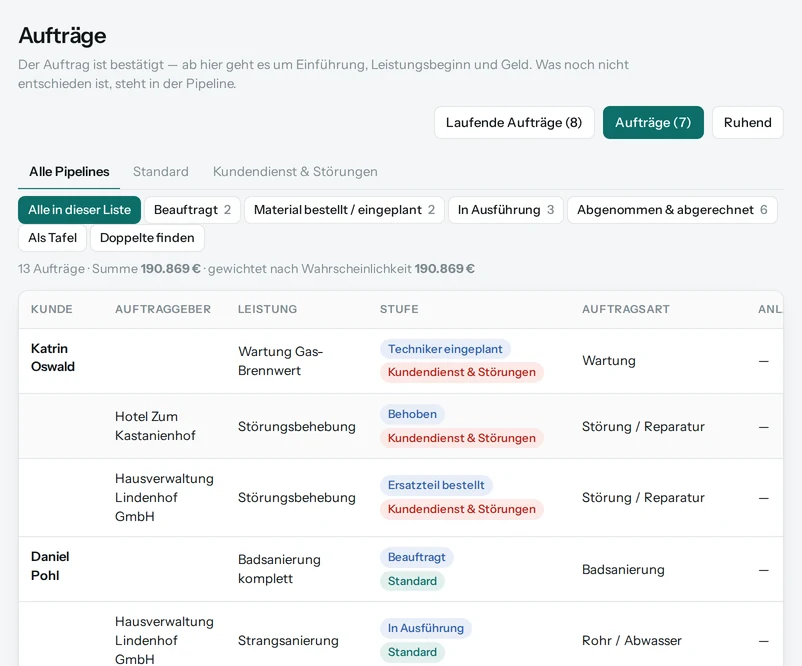Click Hausverwaltung Lindenhof GmbH in Störungsbehebung row

pyautogui.click(x=164, y=498)
